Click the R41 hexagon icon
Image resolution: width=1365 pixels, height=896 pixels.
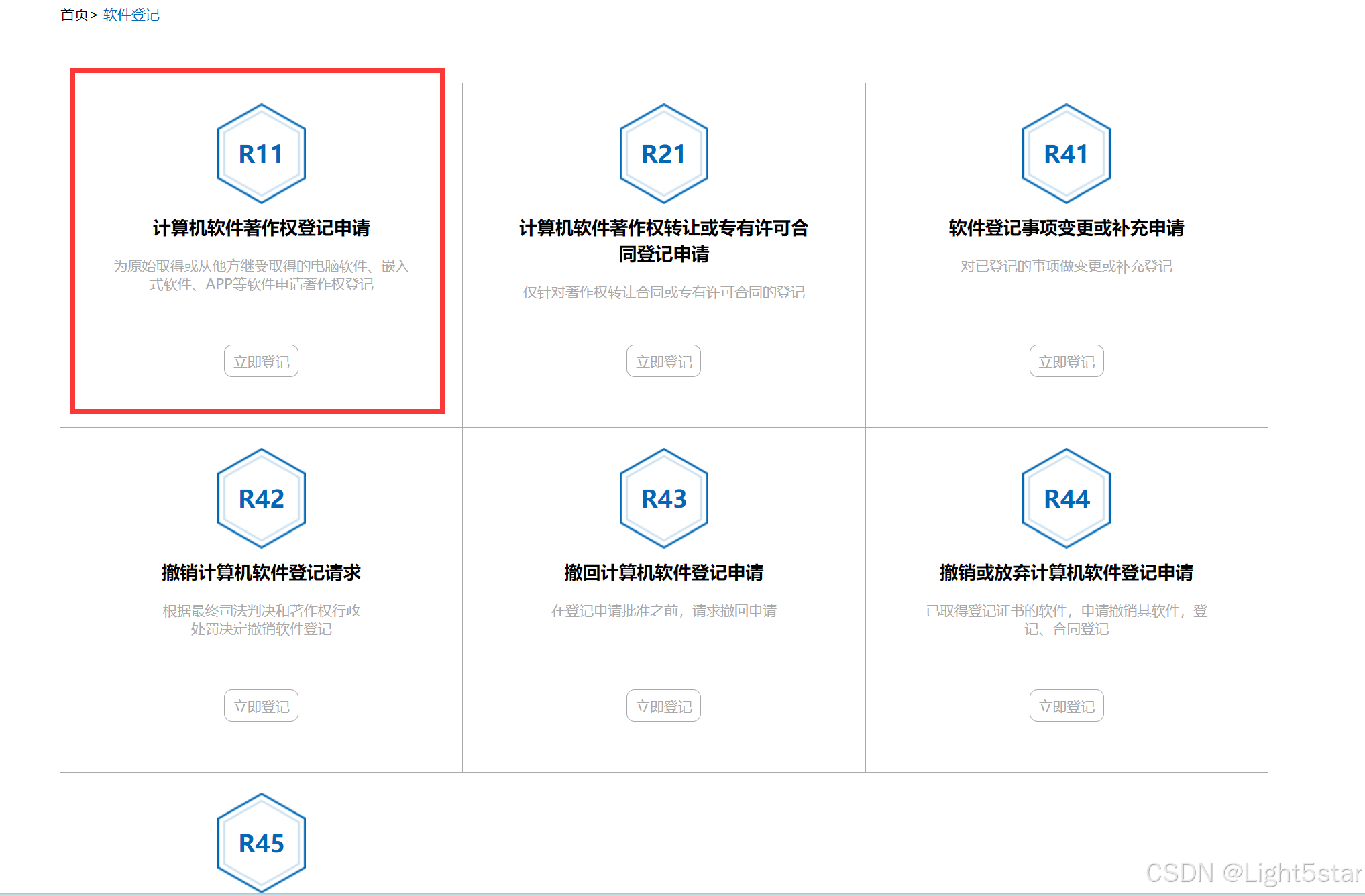pyautogui.click(x=1066, y=154)
